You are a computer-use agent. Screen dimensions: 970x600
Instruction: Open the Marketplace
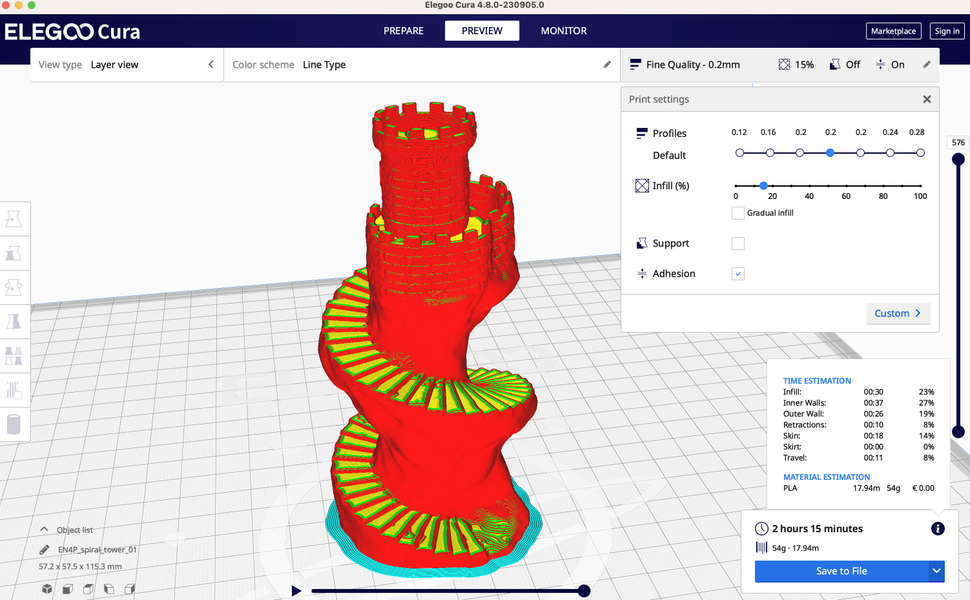893,31
